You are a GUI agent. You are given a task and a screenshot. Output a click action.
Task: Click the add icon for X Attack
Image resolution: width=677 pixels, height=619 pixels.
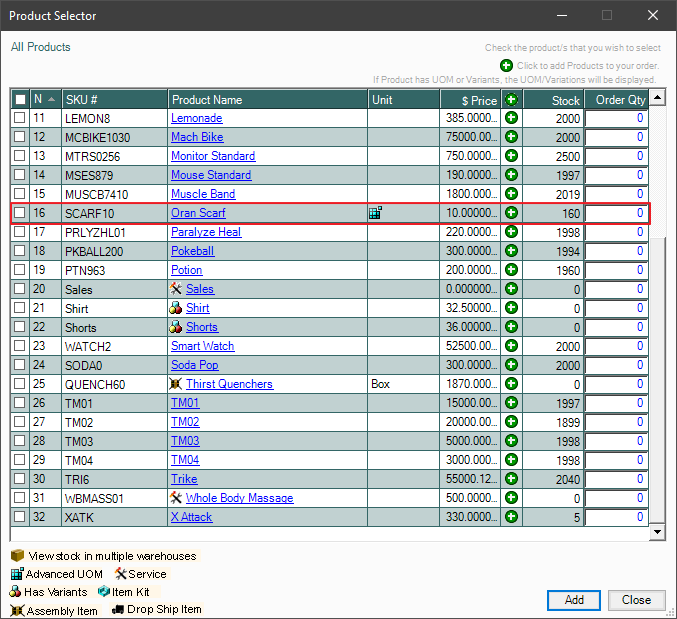tap(511, 517)
